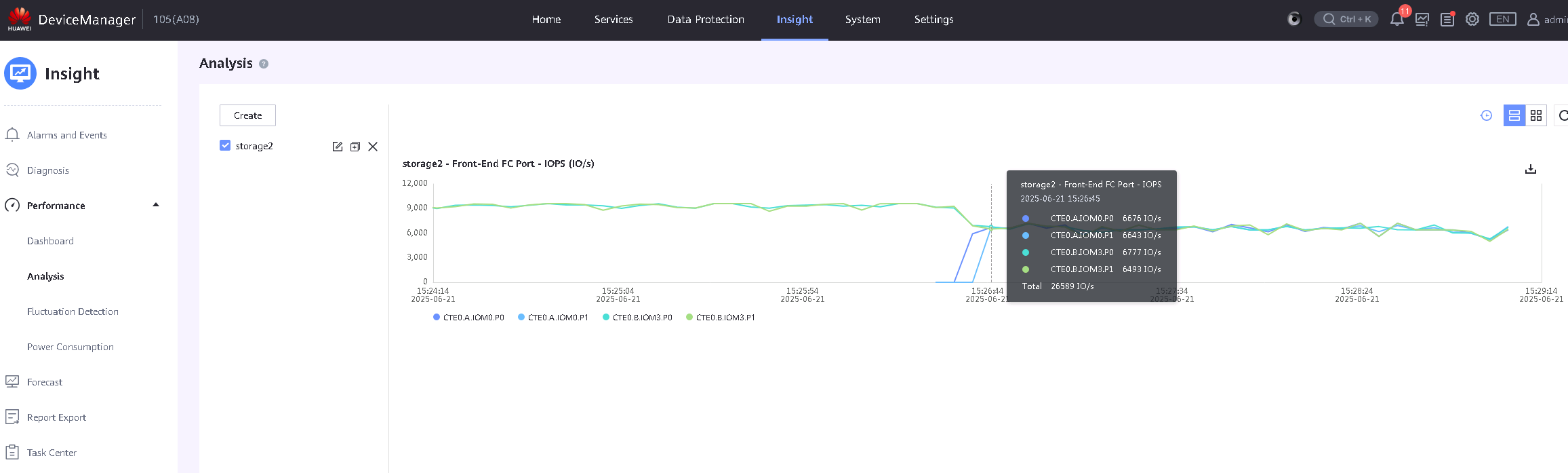Collapse the Performance menu arrow
This screenshot has height=473, width=1568.
click(156, 205)
